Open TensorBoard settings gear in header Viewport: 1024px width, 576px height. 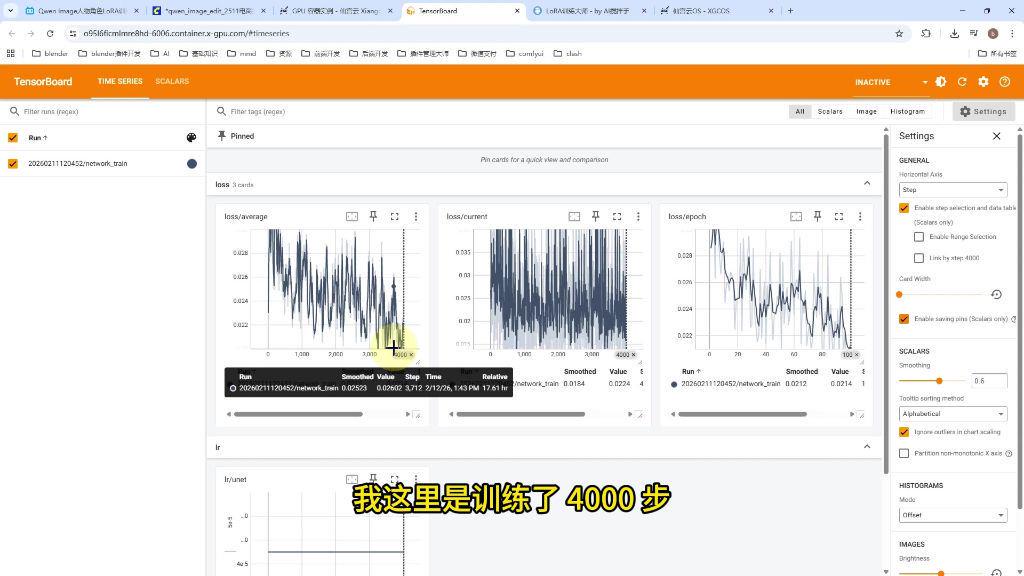pyautogui.click(x=984, y=82)
